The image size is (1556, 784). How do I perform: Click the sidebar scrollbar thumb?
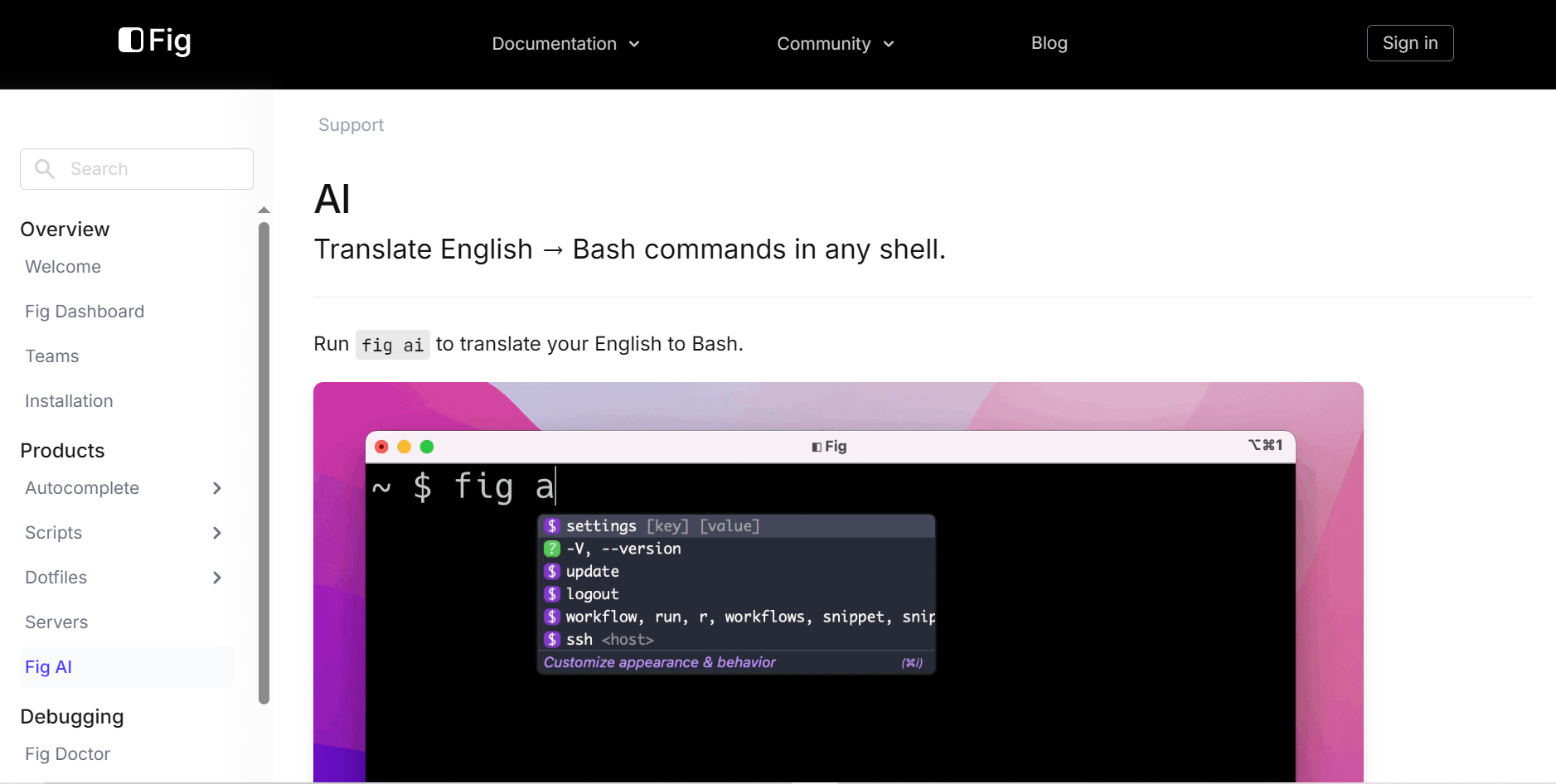coord(264,463)
